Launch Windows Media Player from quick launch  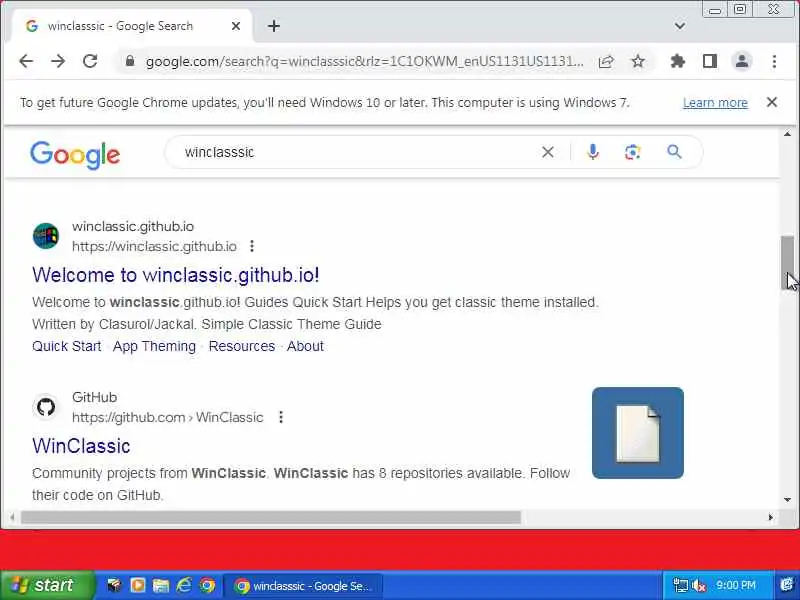click(137, 585)
